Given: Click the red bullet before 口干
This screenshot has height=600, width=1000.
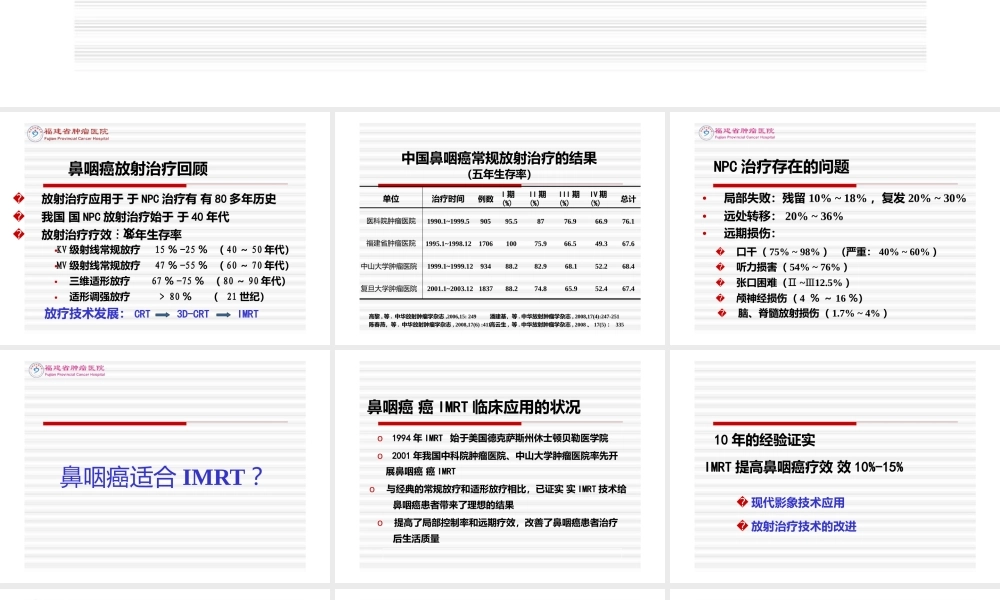Looking at the screenshot, I should click(x=720, y=252).
